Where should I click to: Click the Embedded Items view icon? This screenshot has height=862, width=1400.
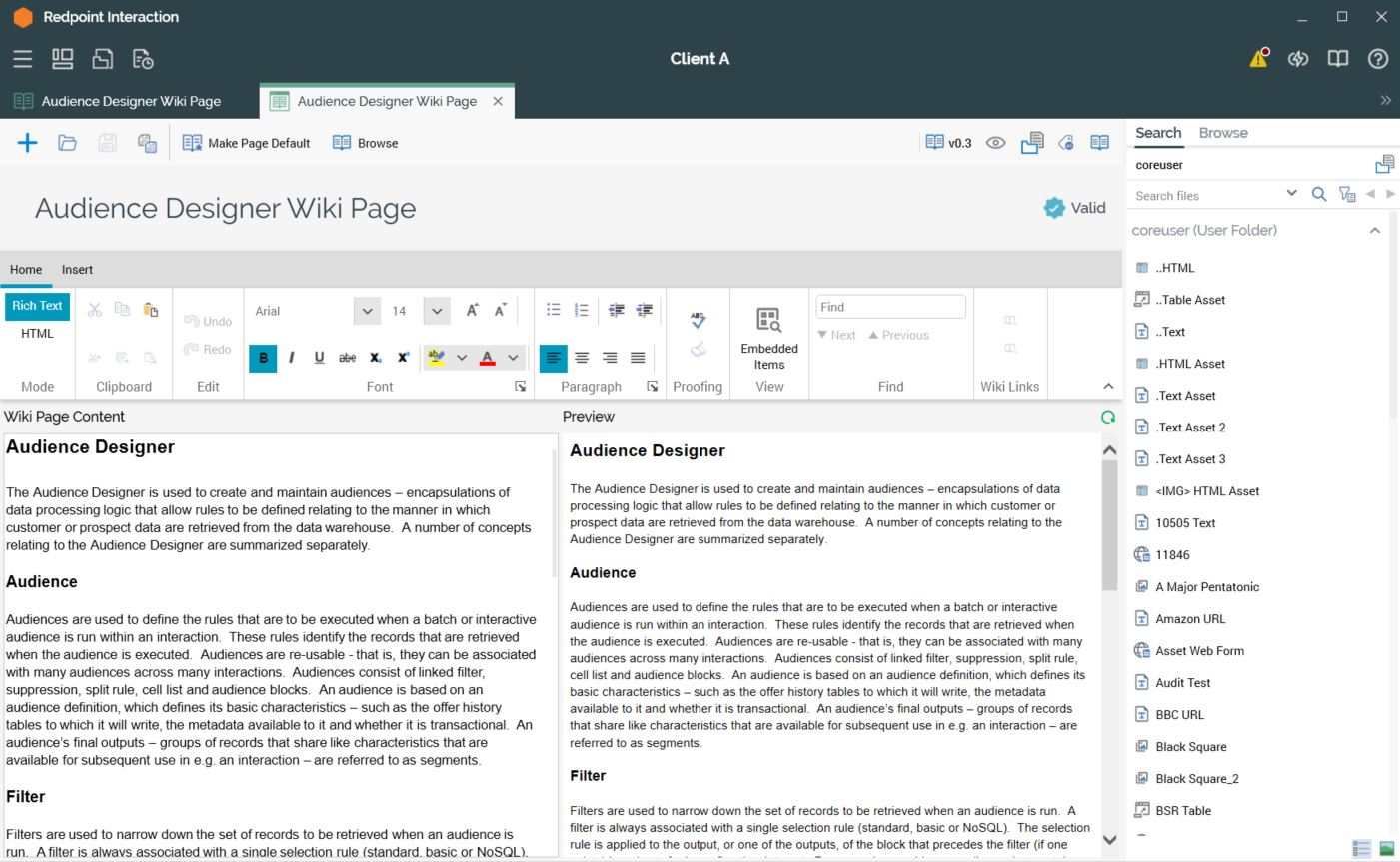[768, 321]
